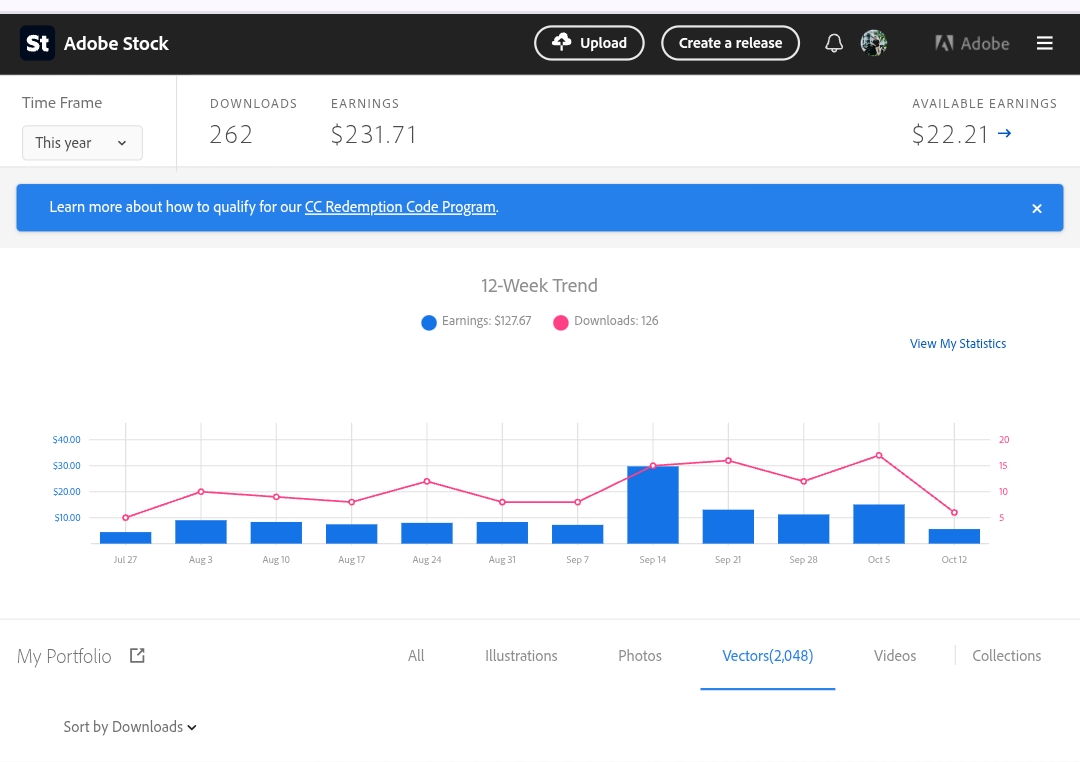This screenshot has width=1080, height=762.
Task: Click the Adobe Stock St logo icon
Action: tap(37, 43)
